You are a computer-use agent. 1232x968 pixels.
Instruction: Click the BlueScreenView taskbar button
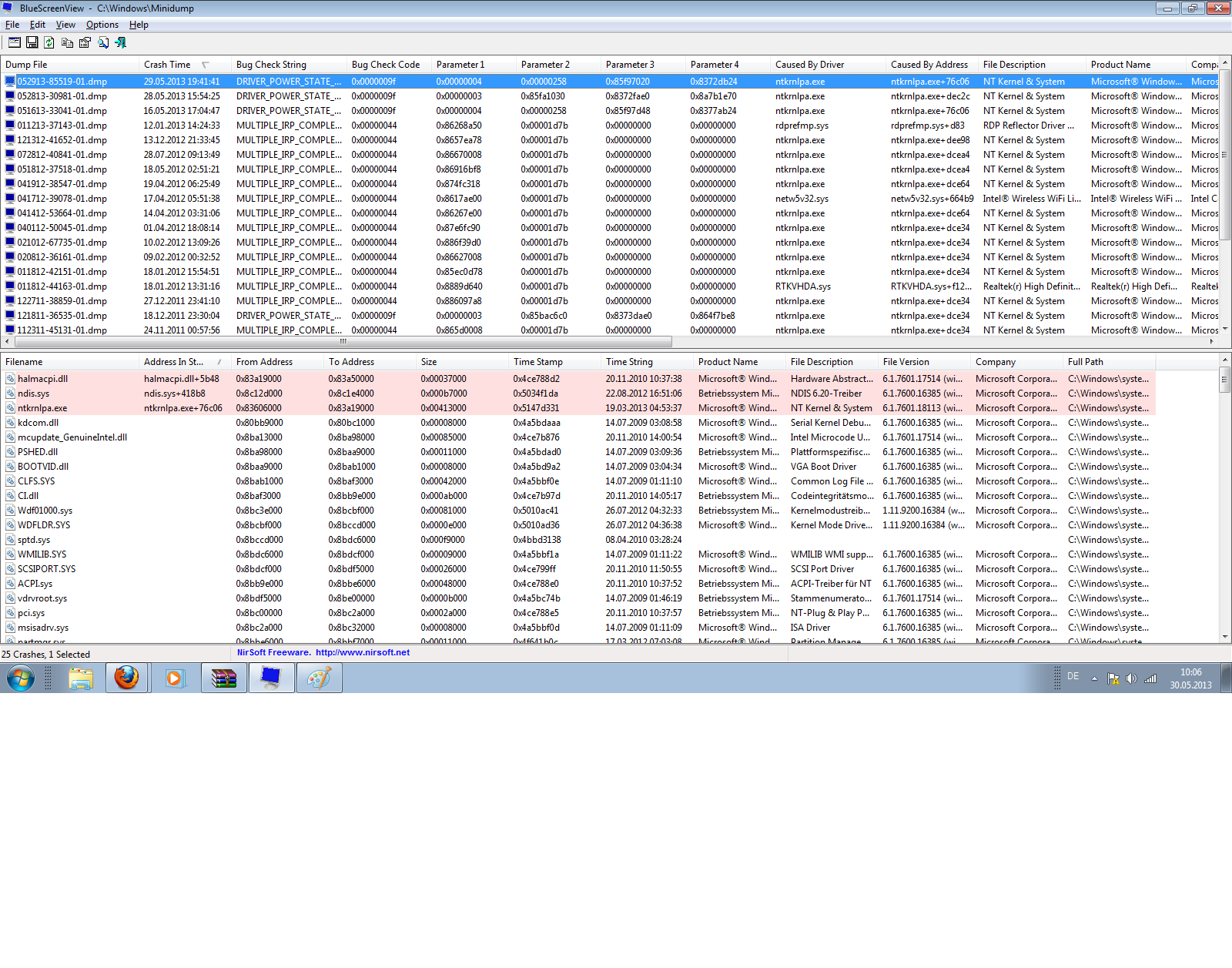(x=271, y=678)
